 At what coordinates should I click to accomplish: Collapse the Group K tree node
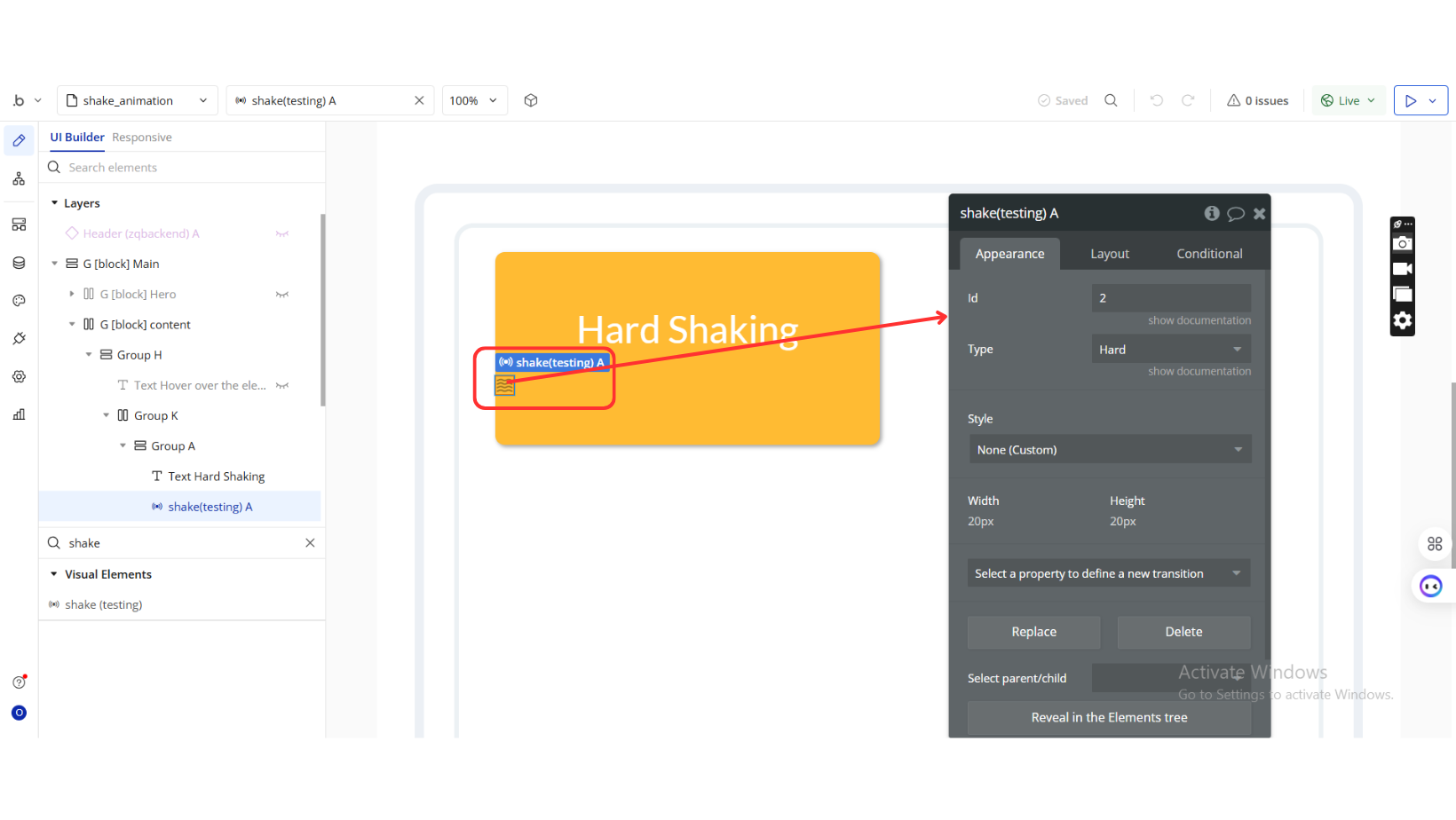pyautogui.click(x=106, y=415)
